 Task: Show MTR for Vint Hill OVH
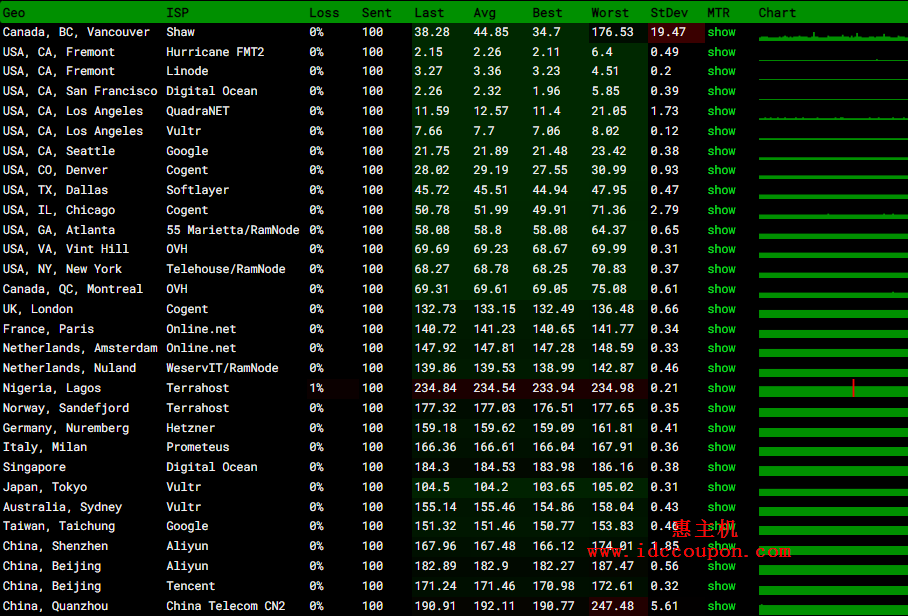(x=722, y=248)
